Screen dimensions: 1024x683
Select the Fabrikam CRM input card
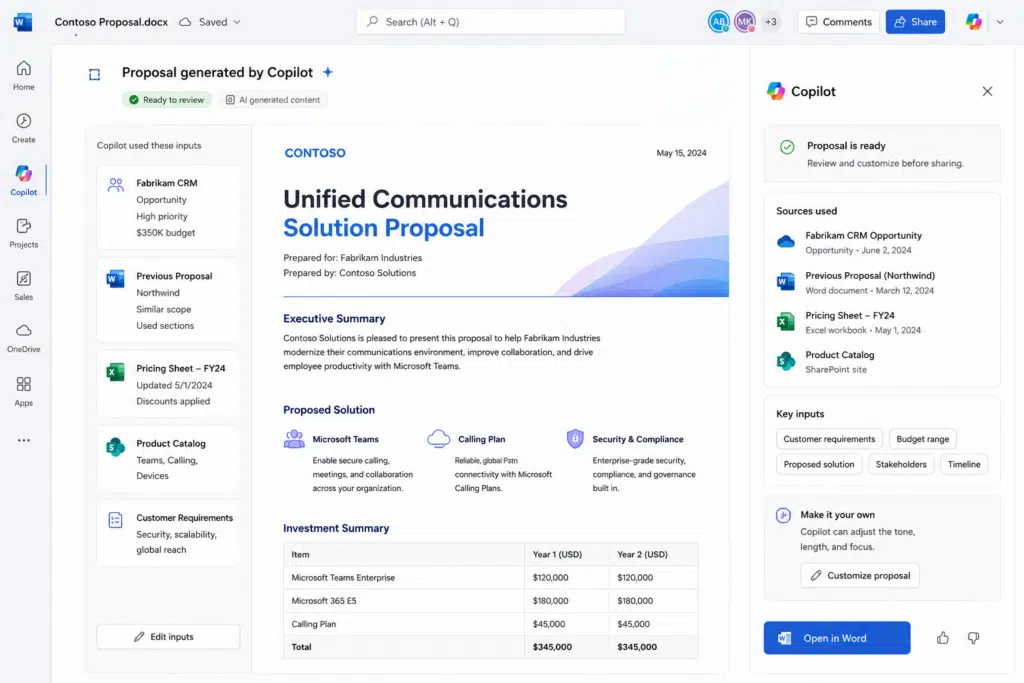pyautogui.click(x=168, y=208)
